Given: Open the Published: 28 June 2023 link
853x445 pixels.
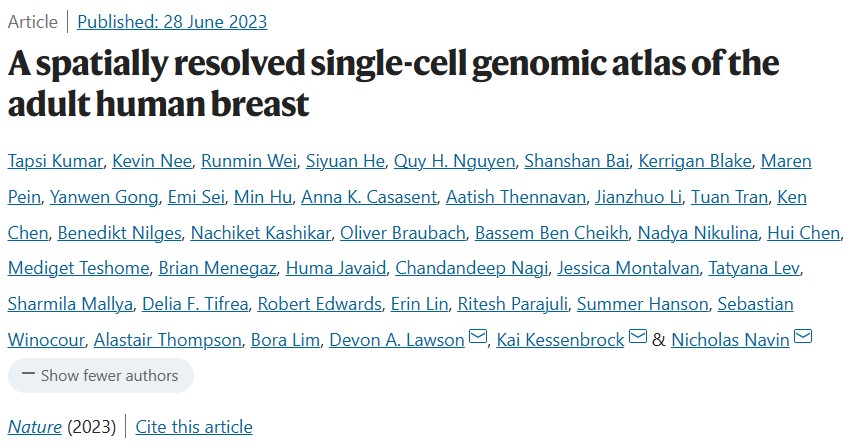Looking at the screenshot, I should 172,22.
